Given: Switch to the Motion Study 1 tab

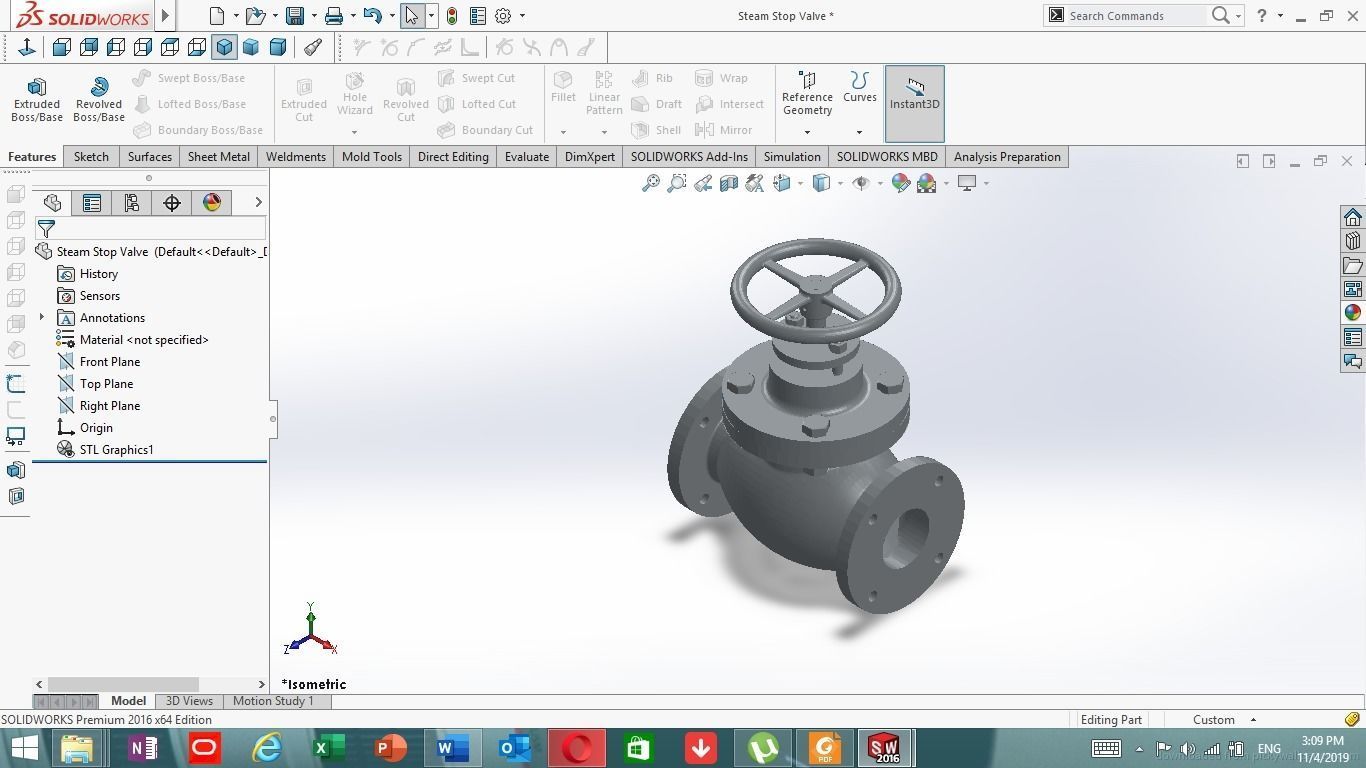Looking at the screenshot, I should pyautogui.click(x=273, y=701).
